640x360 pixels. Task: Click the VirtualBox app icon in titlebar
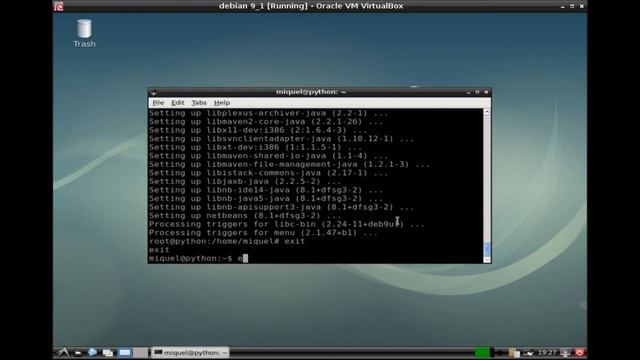(x=59, y=6)
